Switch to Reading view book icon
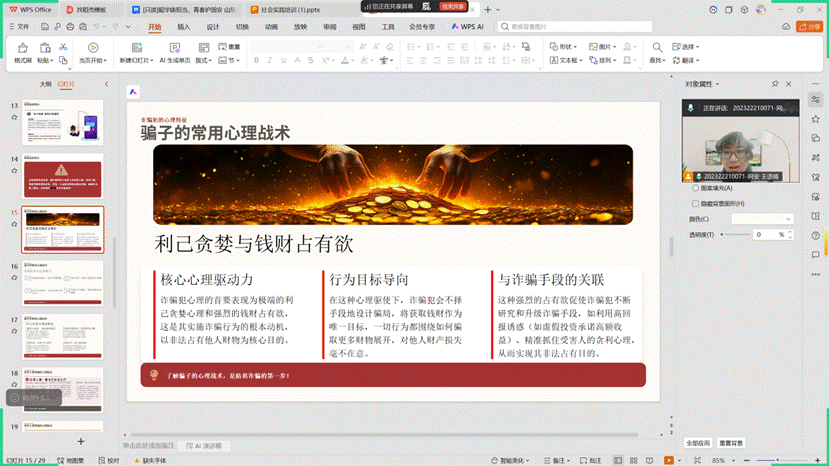 [650, 461]
